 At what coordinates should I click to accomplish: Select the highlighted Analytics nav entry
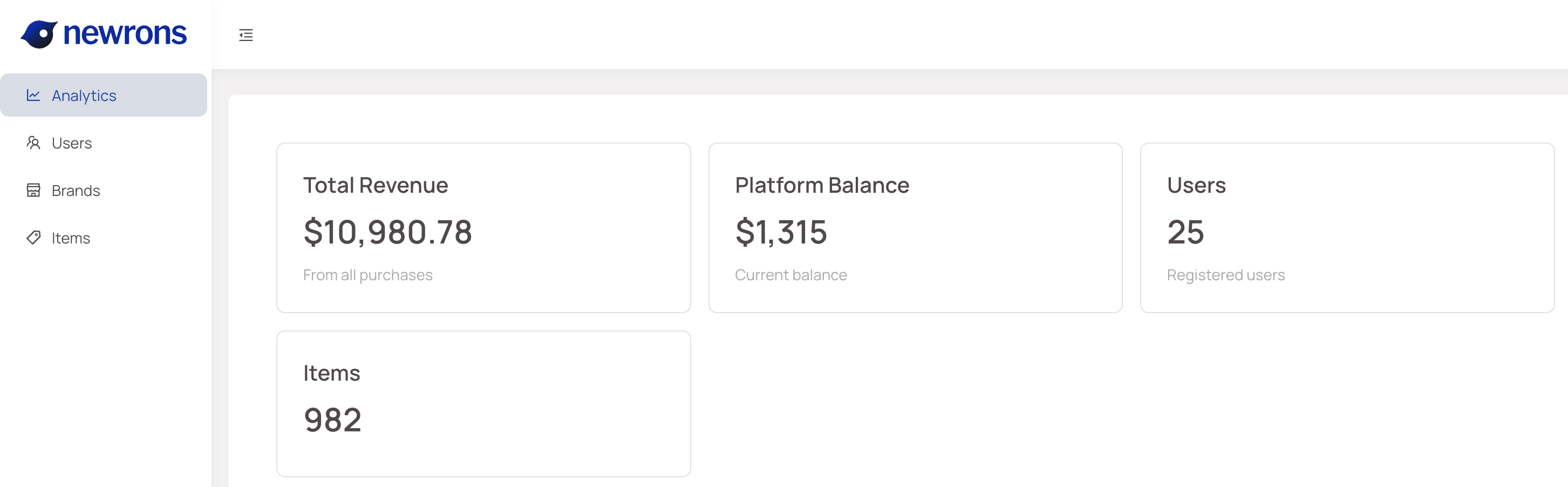point(84,95)
